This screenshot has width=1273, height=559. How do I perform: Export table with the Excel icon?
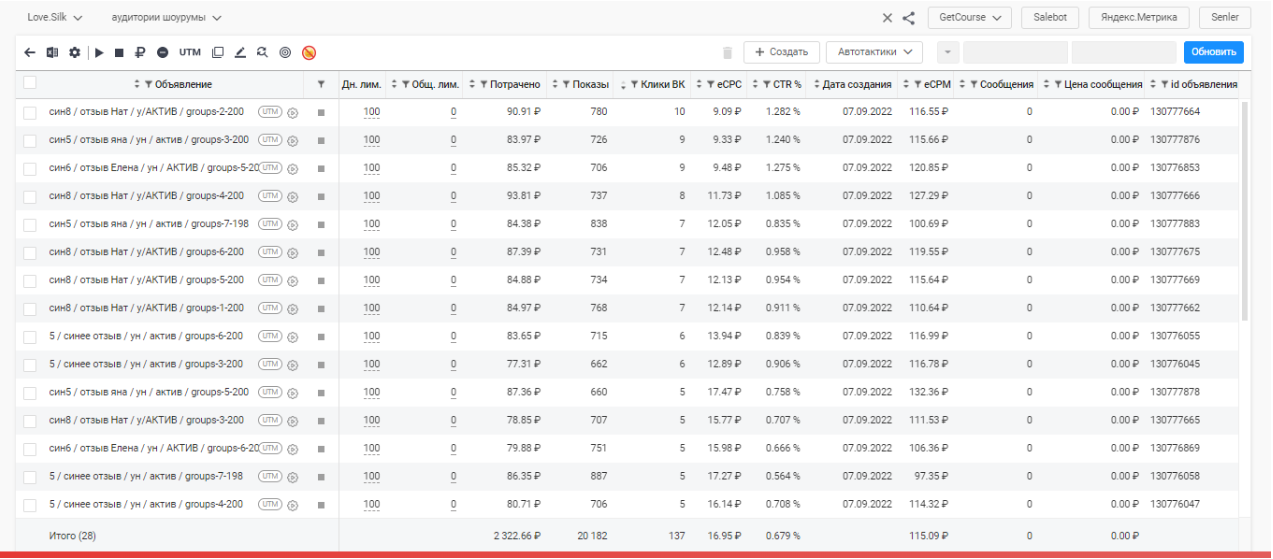click(x=52, y=52)
